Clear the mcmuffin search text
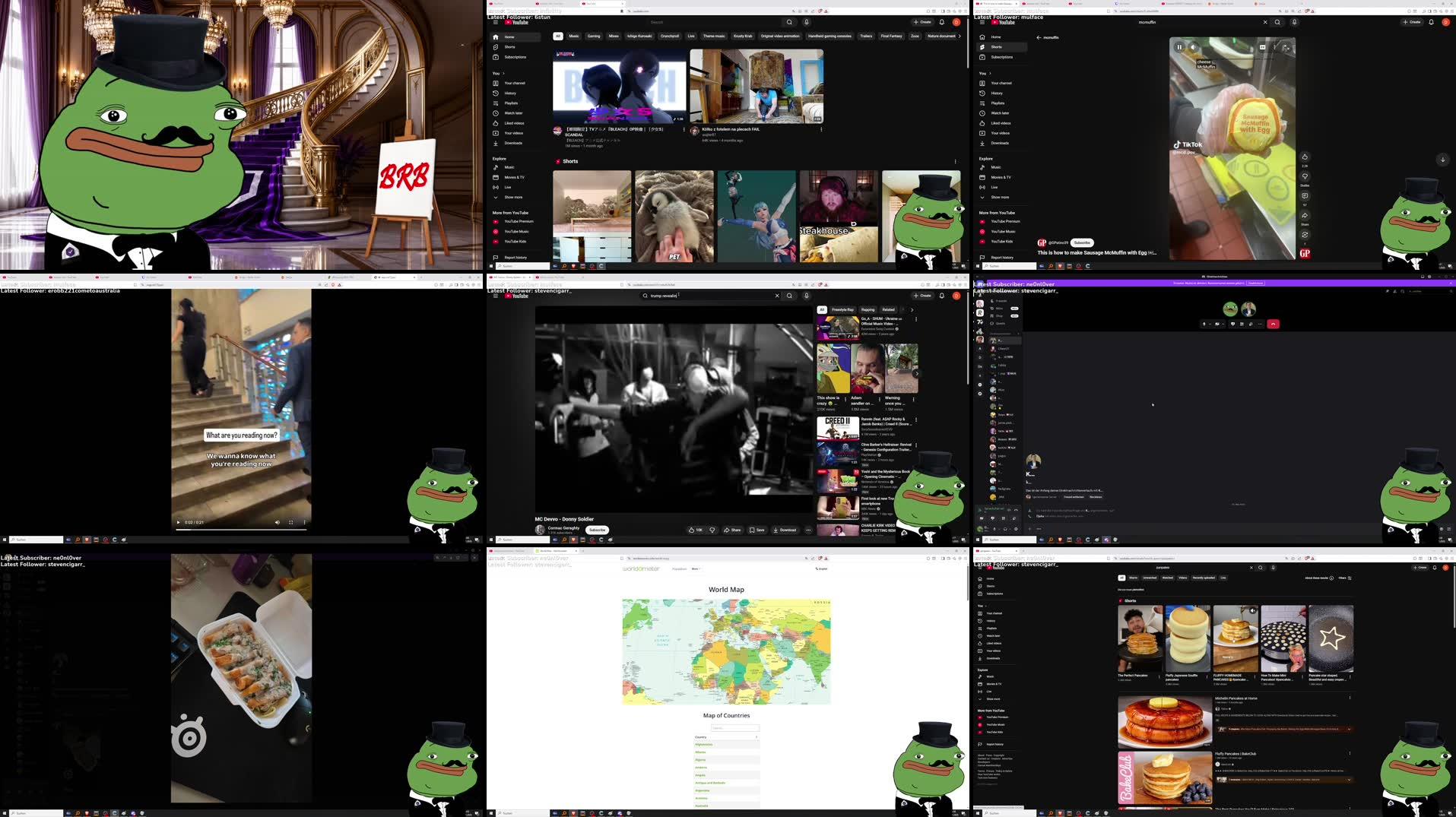1456x817 pixels. [1265, 22]
